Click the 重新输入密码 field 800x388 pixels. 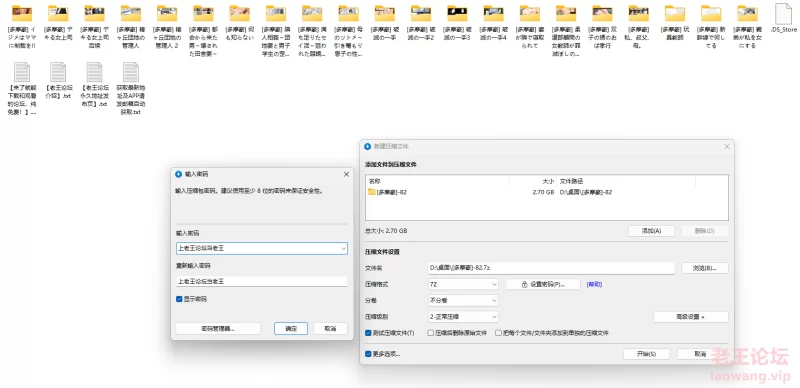pyautogui.click(x=262, y=281)
